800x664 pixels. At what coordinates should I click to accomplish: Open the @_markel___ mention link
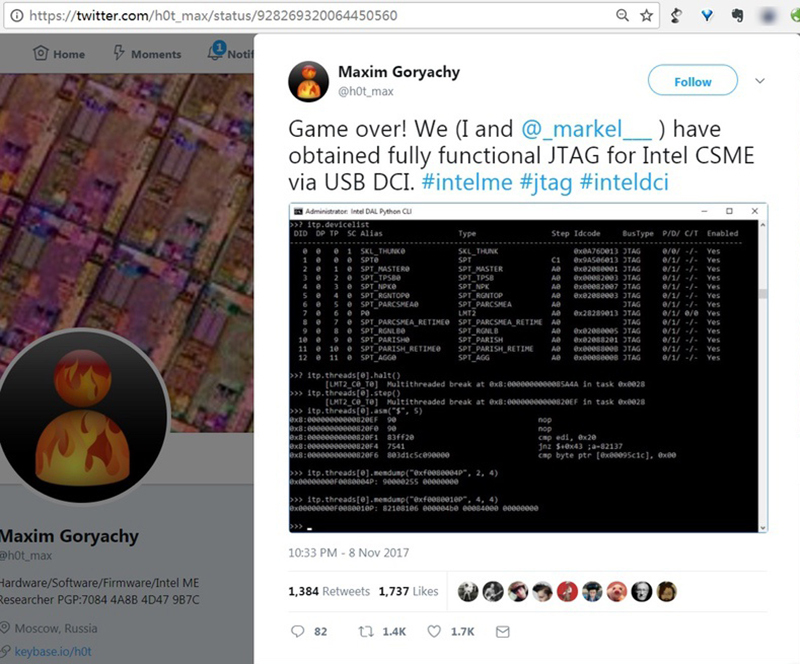586,129
